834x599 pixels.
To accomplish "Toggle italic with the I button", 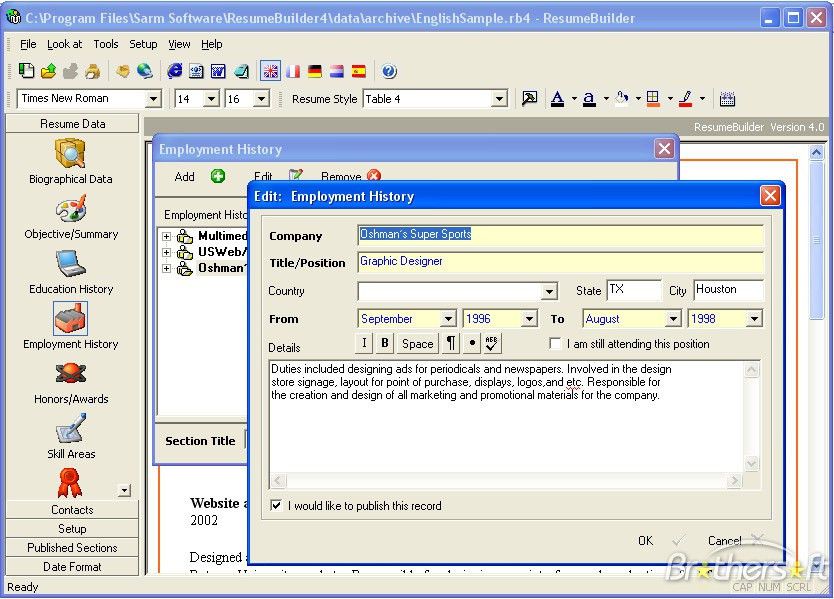I will 364,343.
